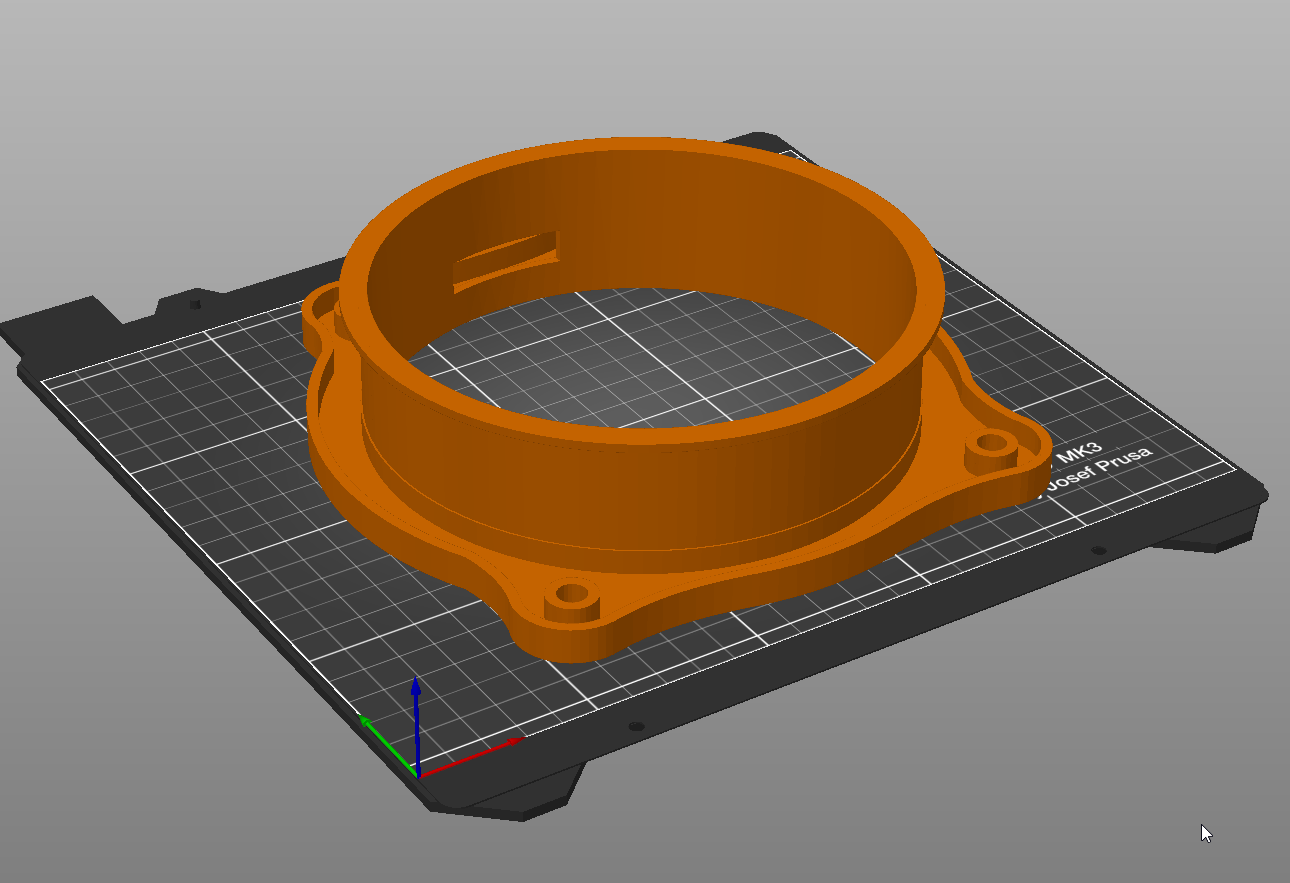Image resolution: width=1290 pixels, height=883 pixels.
Task: Click the axis origin point on bed corner
Action: 417,775
